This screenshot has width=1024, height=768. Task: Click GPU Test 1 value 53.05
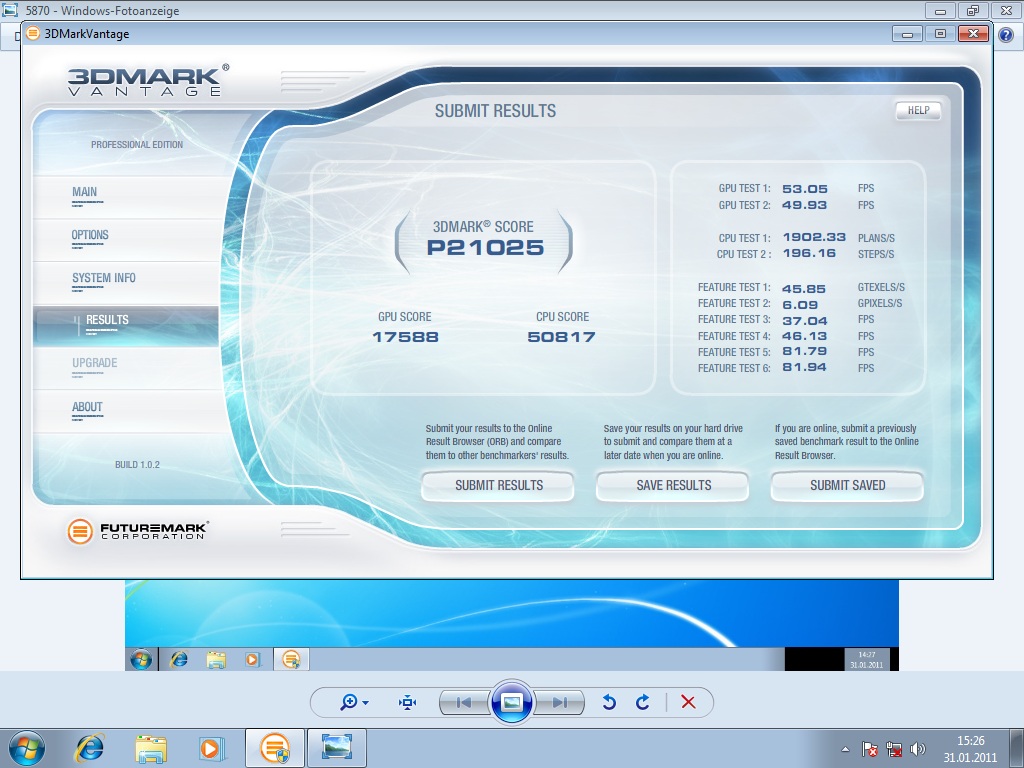point(805,189)
